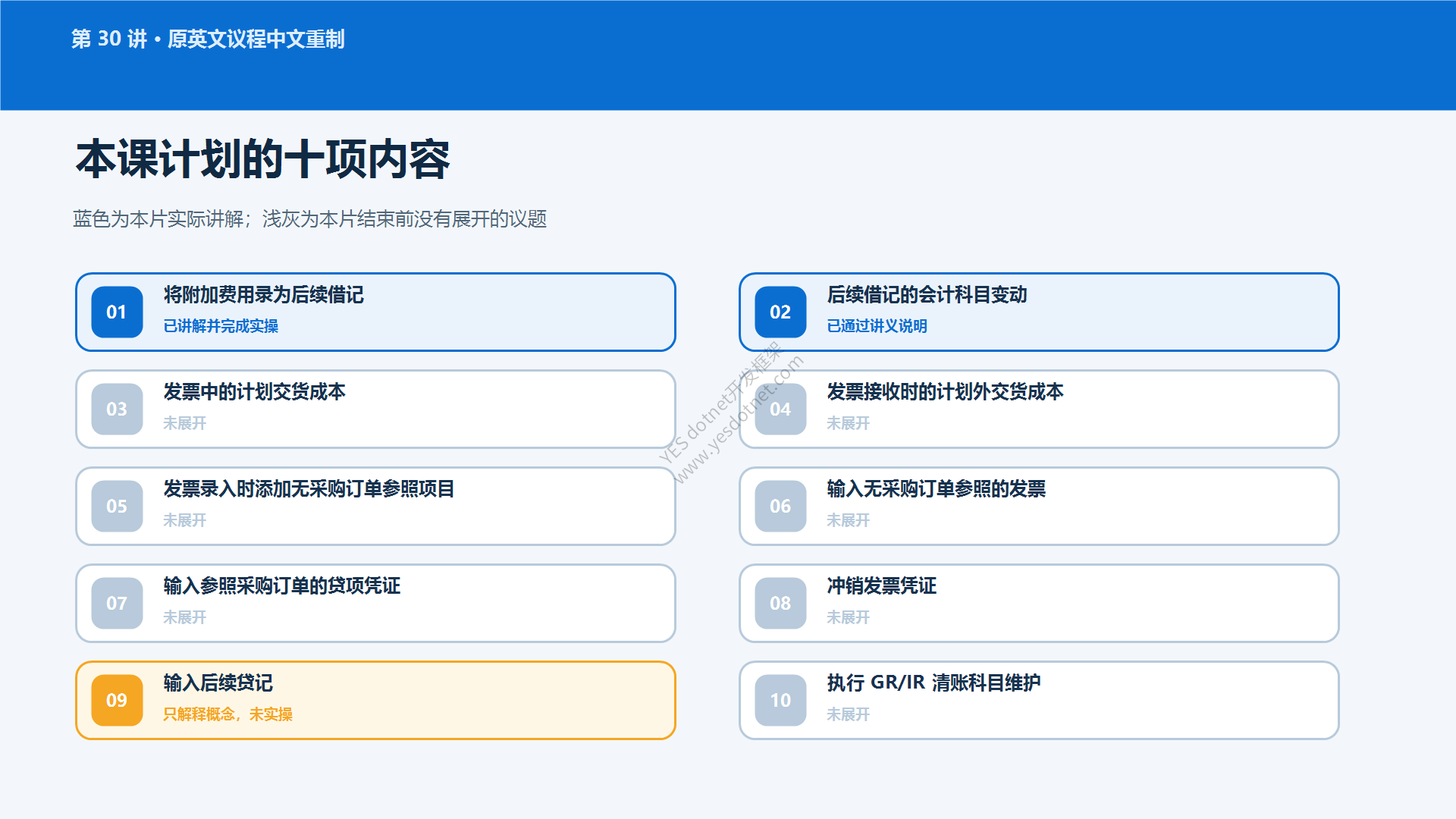Click the gray 05 number badge

coord(117,506)
